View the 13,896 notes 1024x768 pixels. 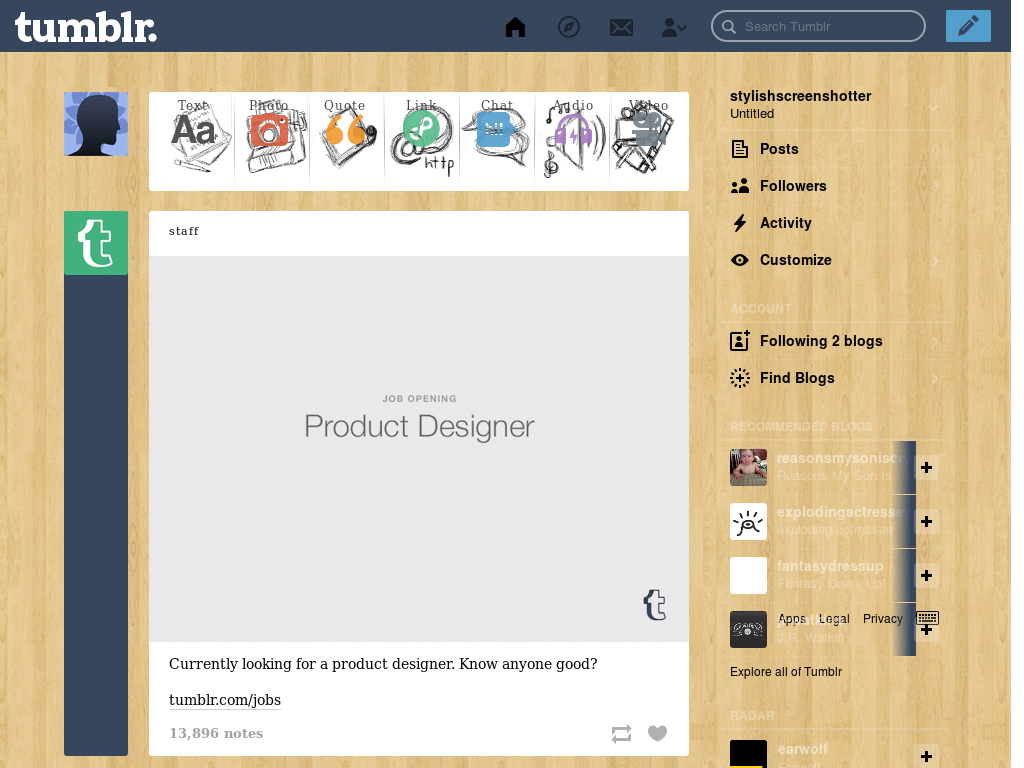pyautogui.click(x=216, y=733)
